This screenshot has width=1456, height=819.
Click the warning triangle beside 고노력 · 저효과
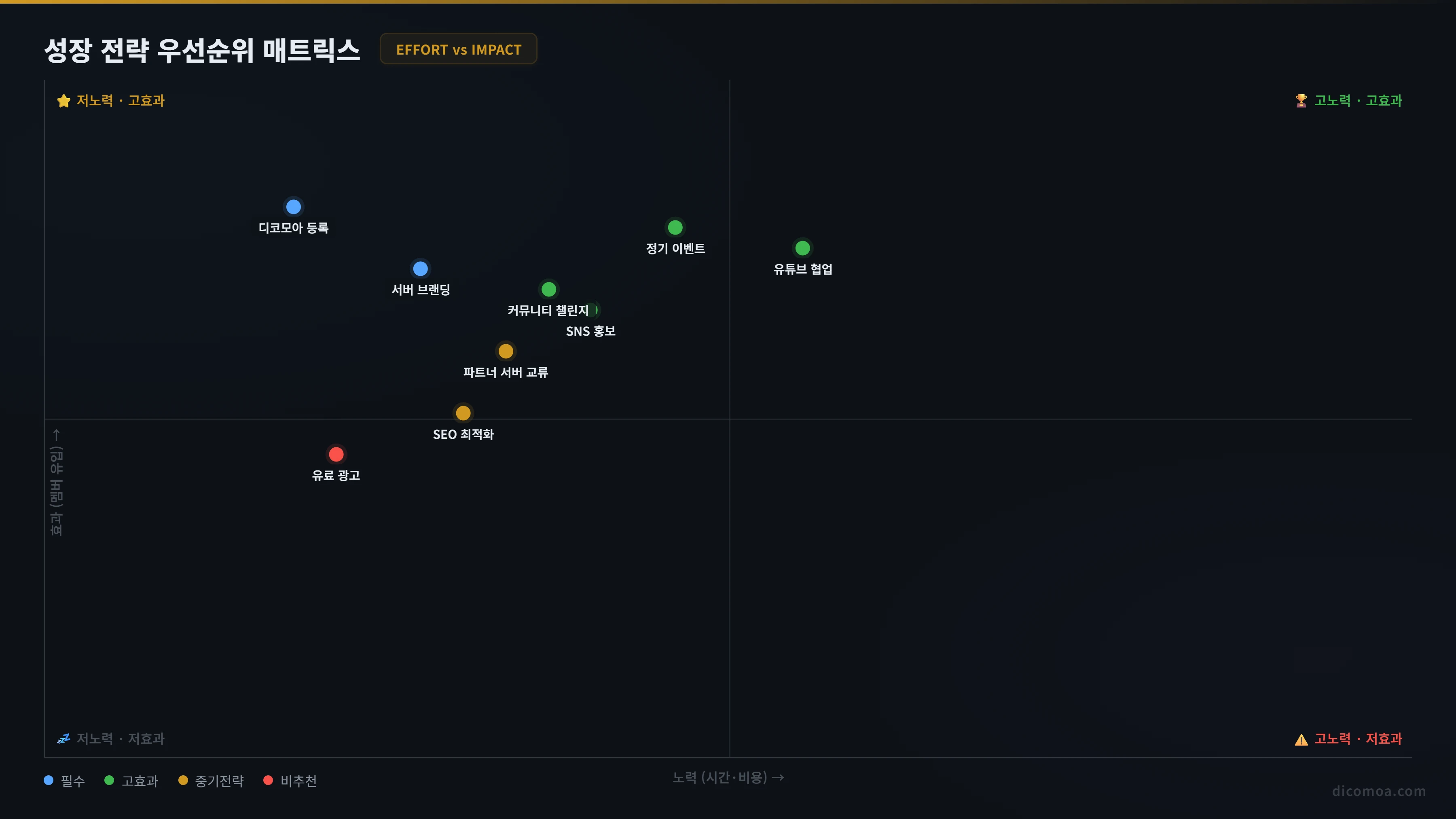(x=1301, y=739)
